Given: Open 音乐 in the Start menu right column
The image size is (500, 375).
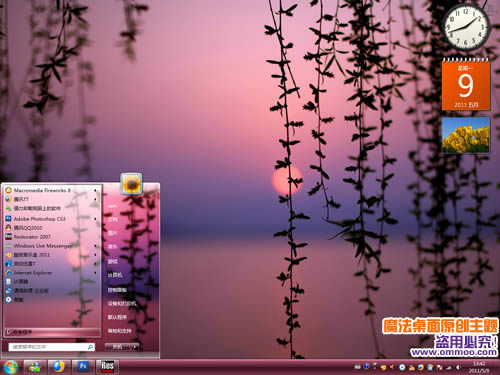Looking at the screenshot, I should (x=113, y=247).
